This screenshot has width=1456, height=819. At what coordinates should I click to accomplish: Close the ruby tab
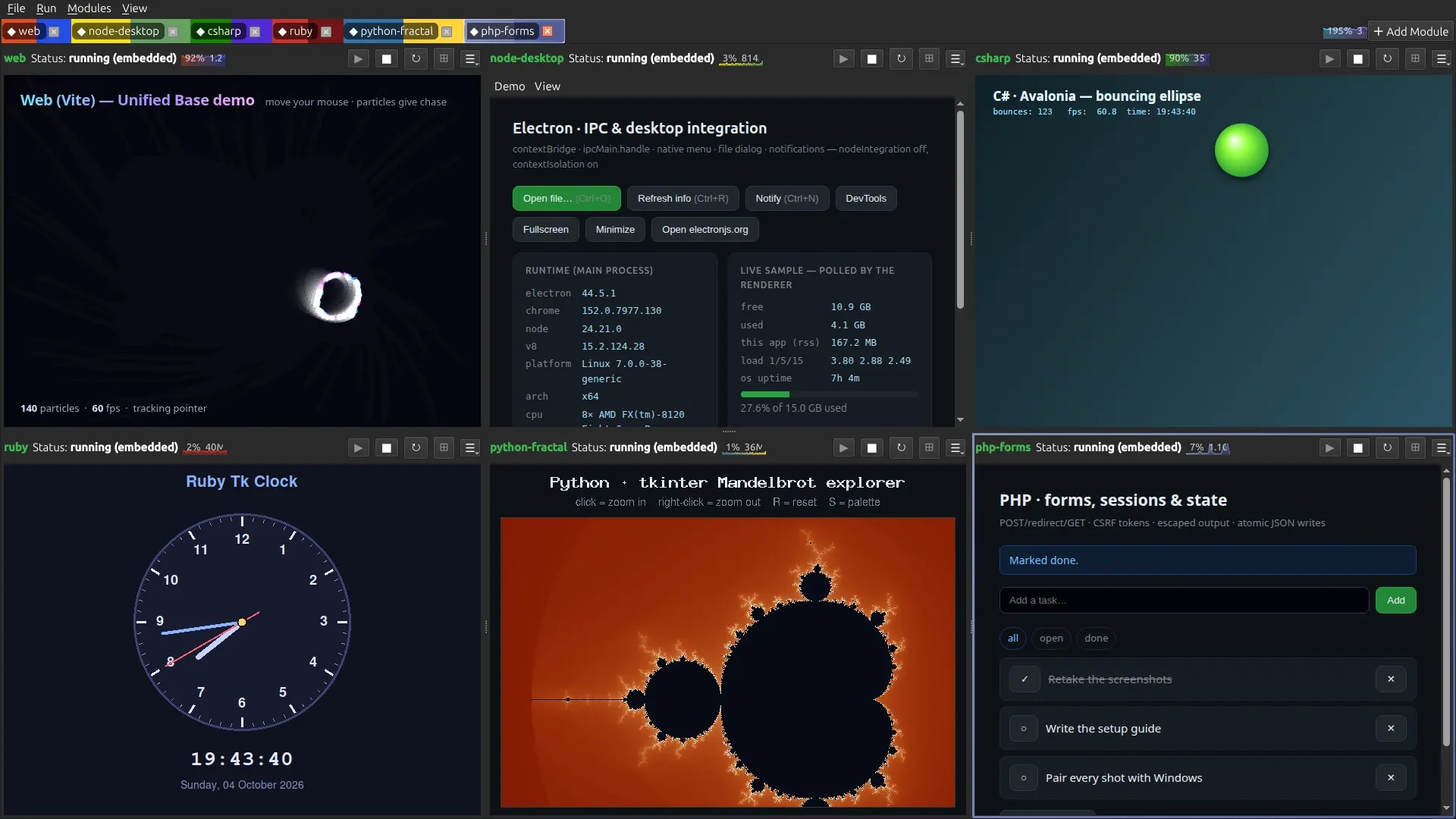326,31
